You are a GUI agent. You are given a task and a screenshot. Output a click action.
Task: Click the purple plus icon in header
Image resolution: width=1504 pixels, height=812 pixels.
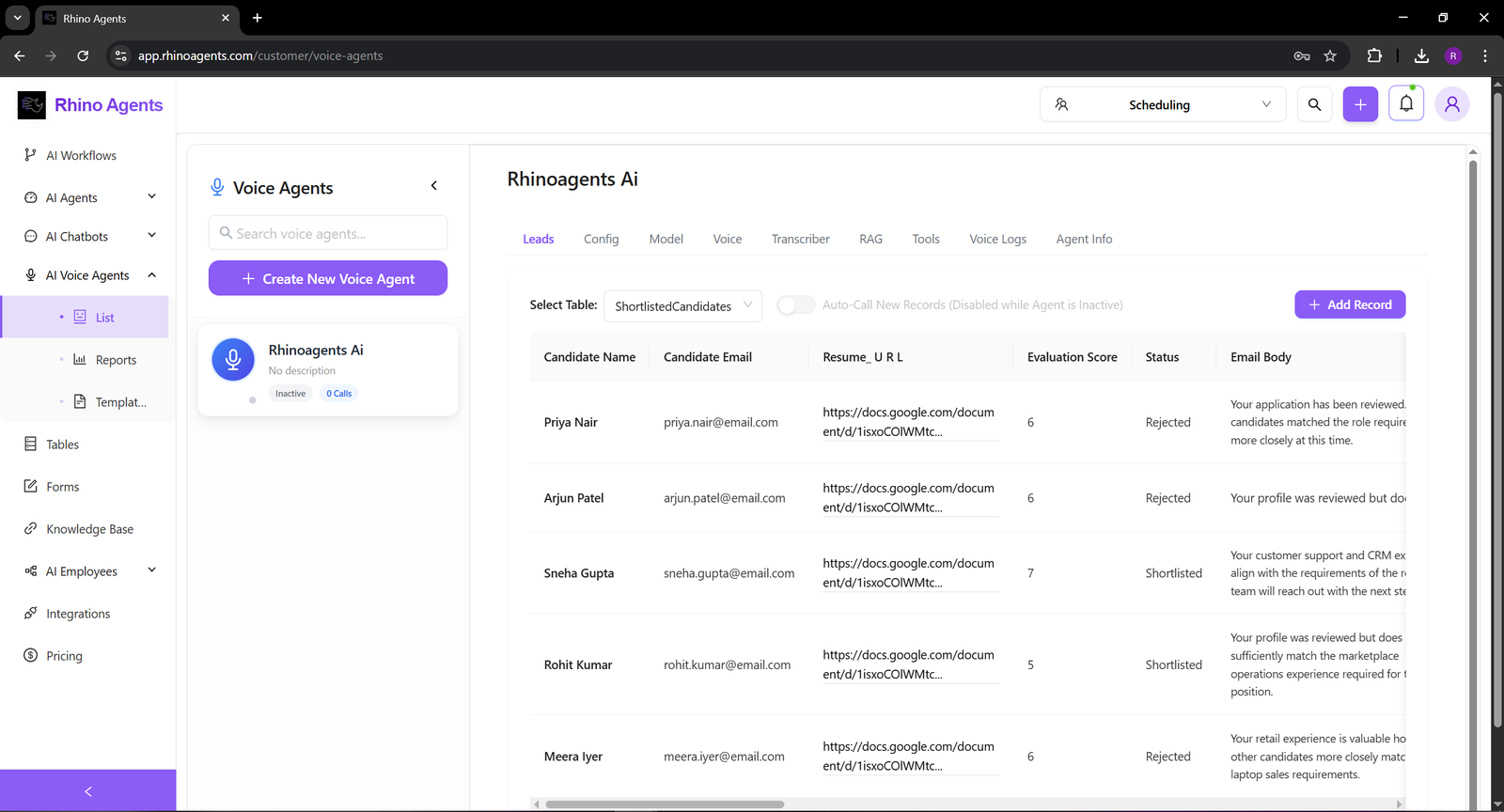[1360, 104]
